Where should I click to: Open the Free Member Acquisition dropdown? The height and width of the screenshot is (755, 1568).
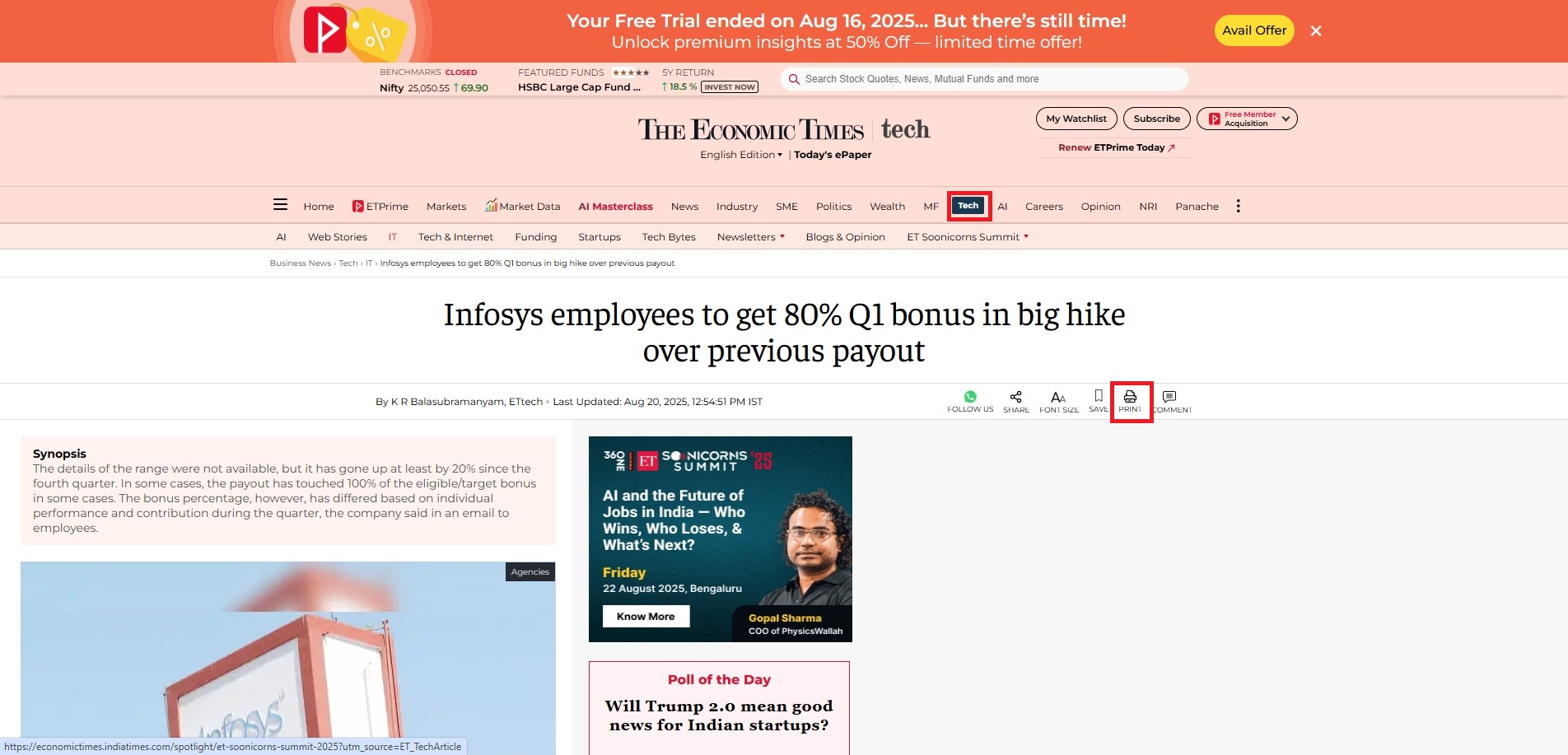pos(1247,119)
